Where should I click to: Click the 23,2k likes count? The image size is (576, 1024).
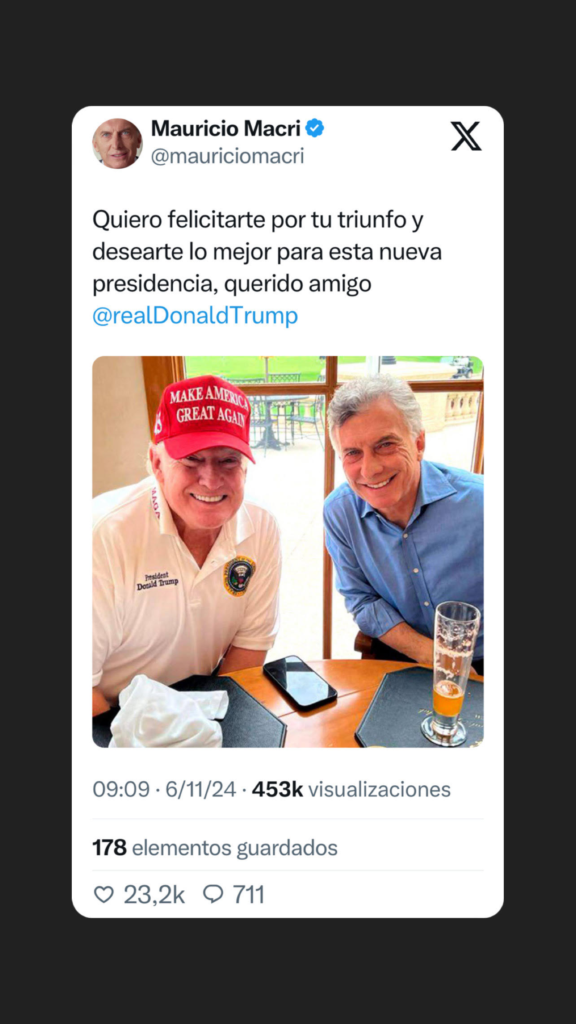tap(154, 895)
